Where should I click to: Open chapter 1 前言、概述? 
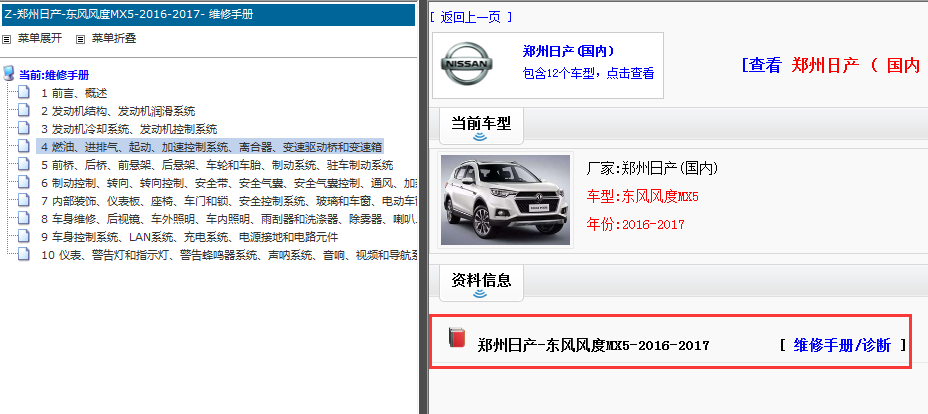[x=75, y=93]
